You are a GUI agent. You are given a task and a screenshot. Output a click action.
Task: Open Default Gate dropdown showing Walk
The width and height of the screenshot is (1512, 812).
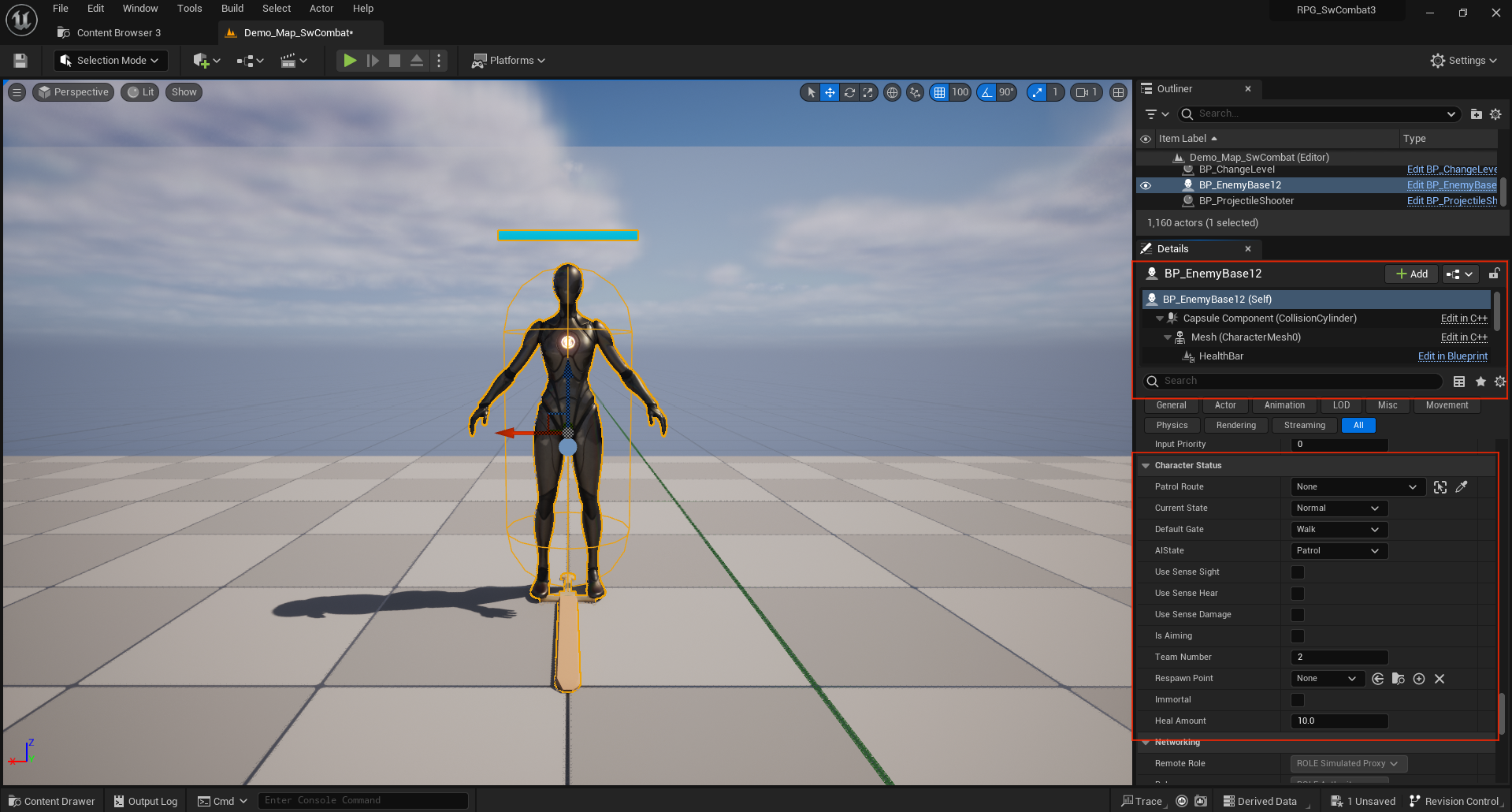[x=1339, y=530]
